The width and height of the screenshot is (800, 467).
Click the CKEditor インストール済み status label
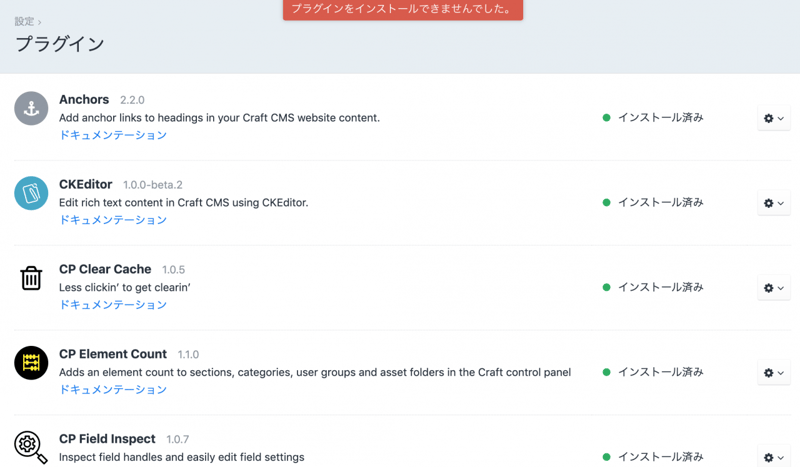click(x=660, y=203)
